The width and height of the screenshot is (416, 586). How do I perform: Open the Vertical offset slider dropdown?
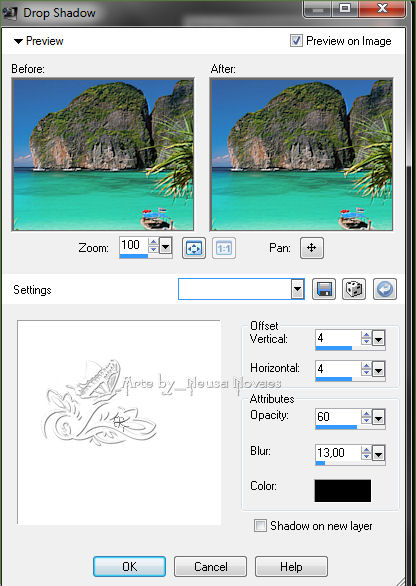tap(378, 339)
